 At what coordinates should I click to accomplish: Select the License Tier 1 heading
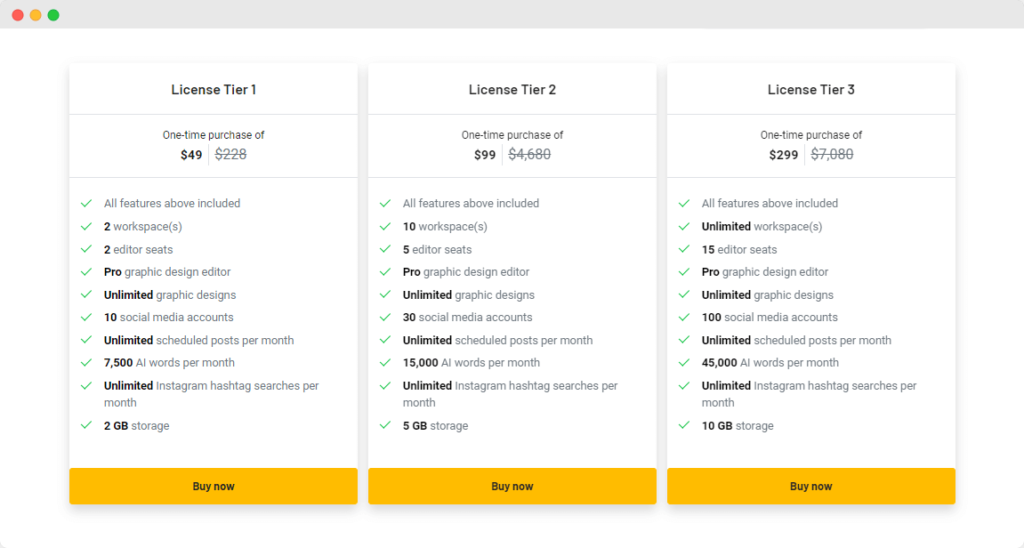[214, 89]
